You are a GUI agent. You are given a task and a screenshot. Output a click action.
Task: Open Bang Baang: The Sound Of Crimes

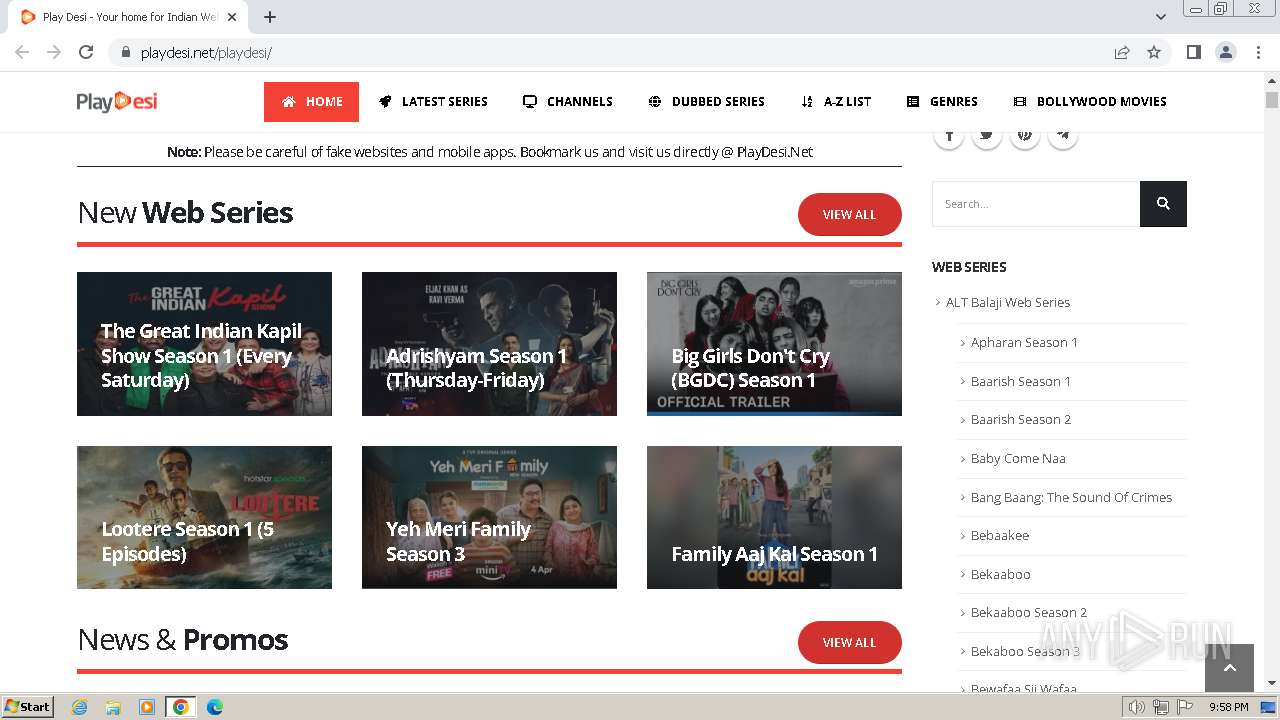coord(1071,497)
